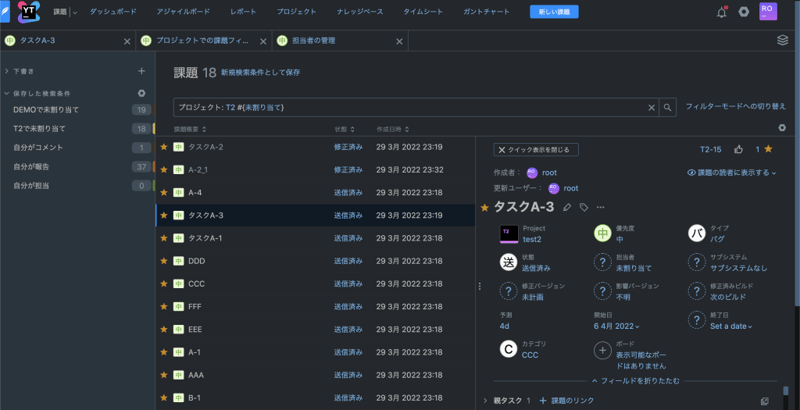Toggle star in quick view header
The height and width of the screenshot is (410, 800).
[768, 149]
